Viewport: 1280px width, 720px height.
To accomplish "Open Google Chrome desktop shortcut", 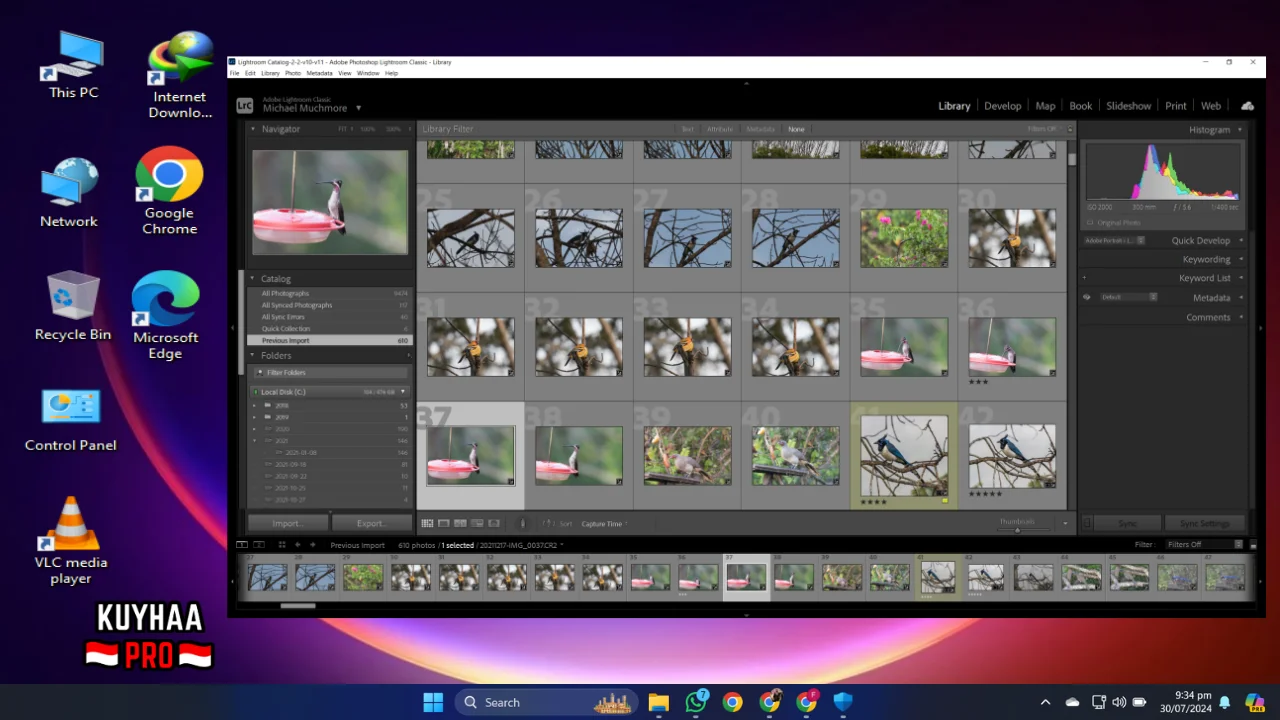I will pyautogui.click(x=169, y=190).
